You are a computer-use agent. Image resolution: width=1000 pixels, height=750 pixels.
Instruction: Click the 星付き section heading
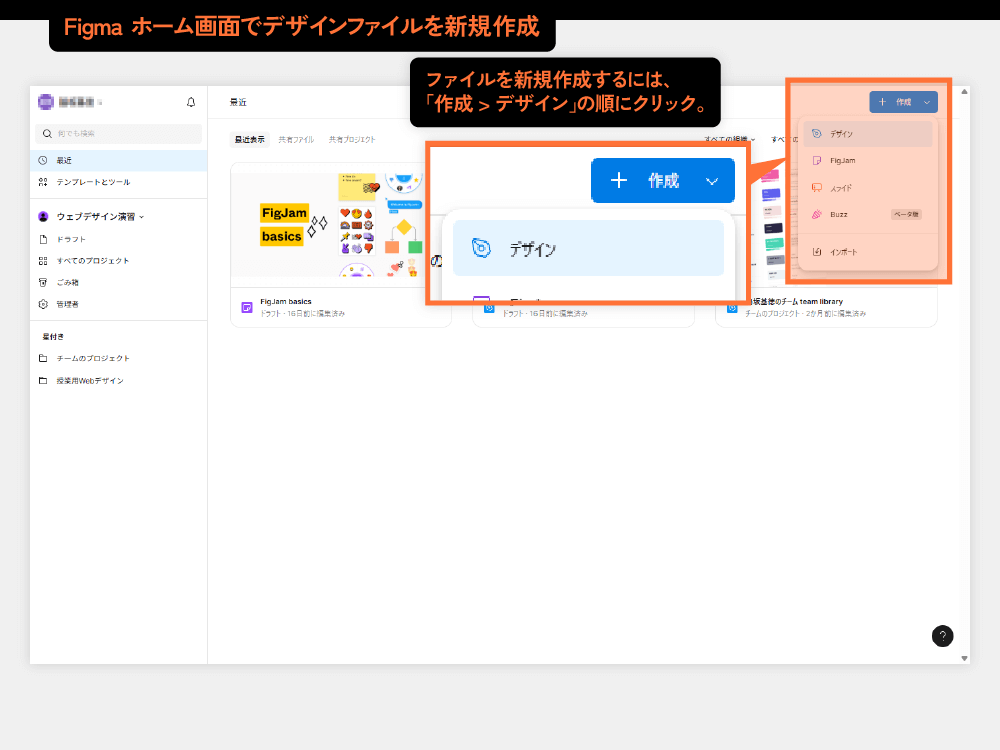(x=53, y=336)
